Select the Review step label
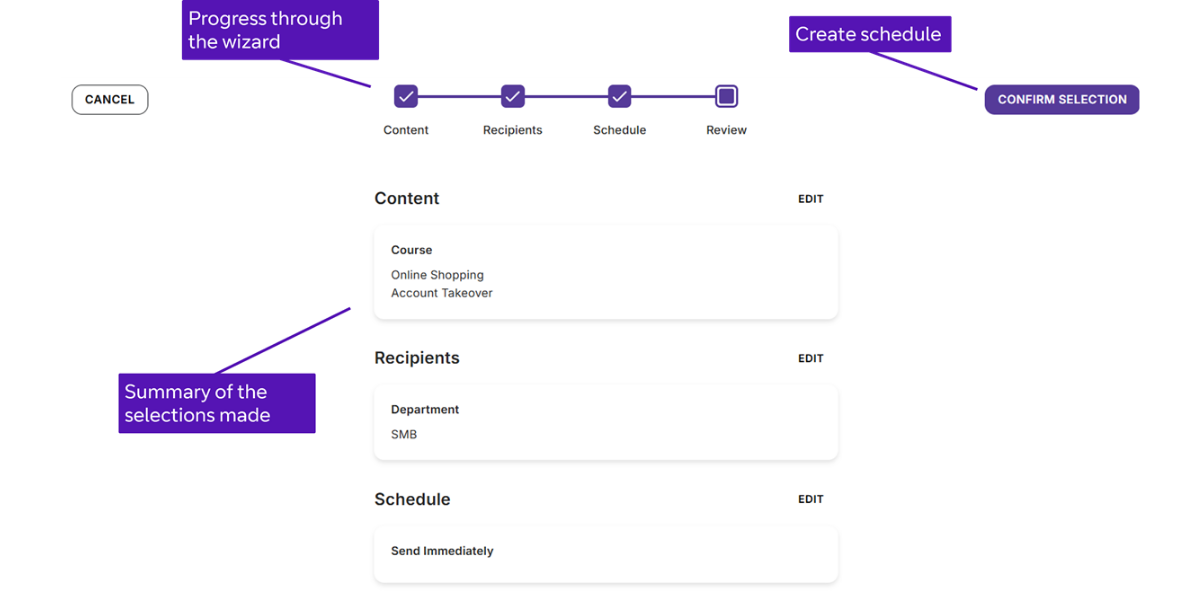 [x=726, y=129]
